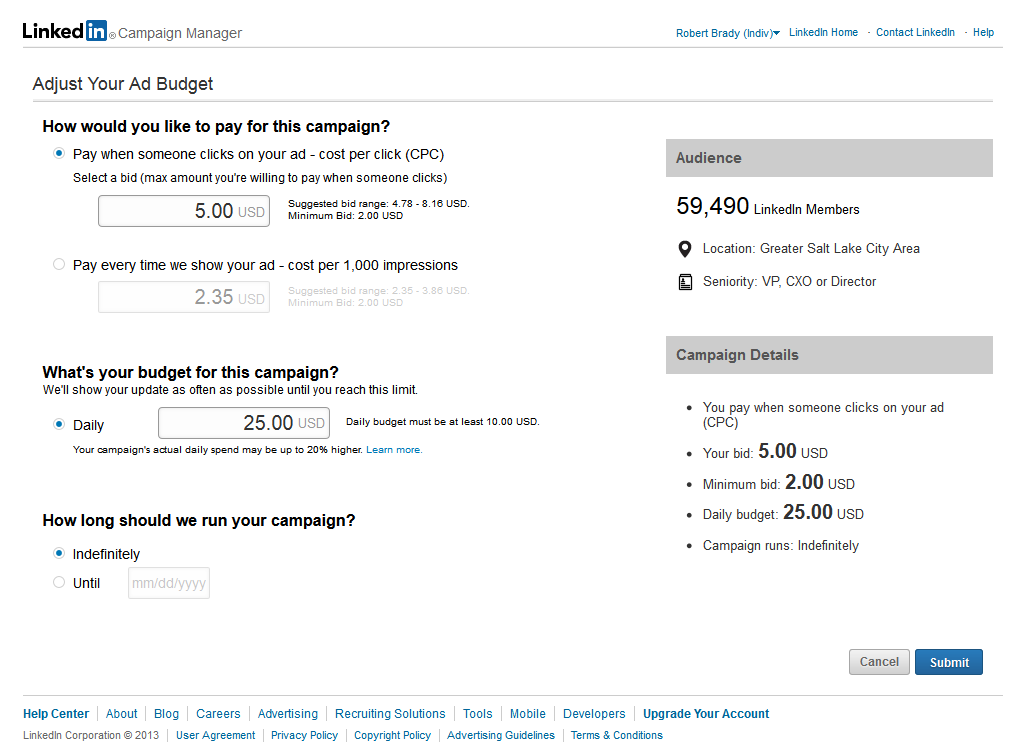Image resolution: width=1018 pixels, height=748 pixels.
Task: Open the Developers footer link
Action: (594, 714)
